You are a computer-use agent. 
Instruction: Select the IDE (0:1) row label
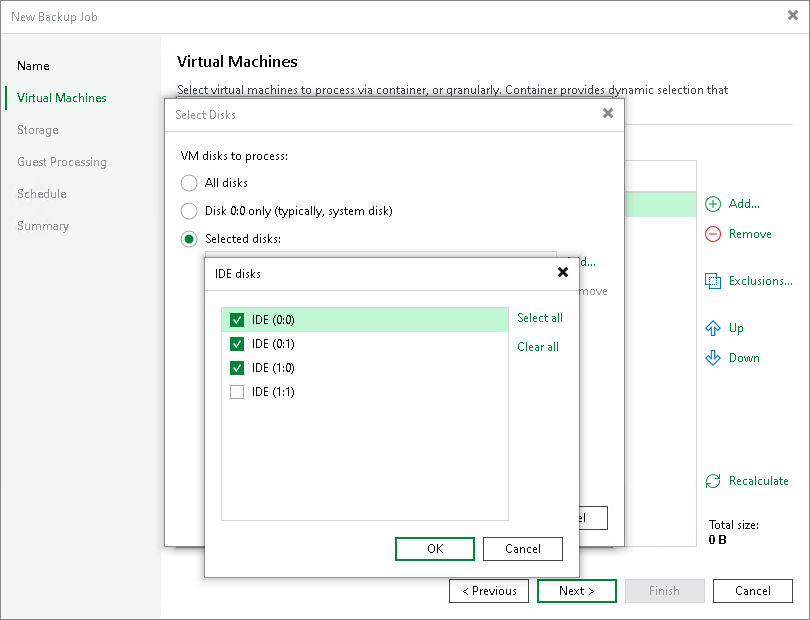pyautogui.click(x=273, y=344)
